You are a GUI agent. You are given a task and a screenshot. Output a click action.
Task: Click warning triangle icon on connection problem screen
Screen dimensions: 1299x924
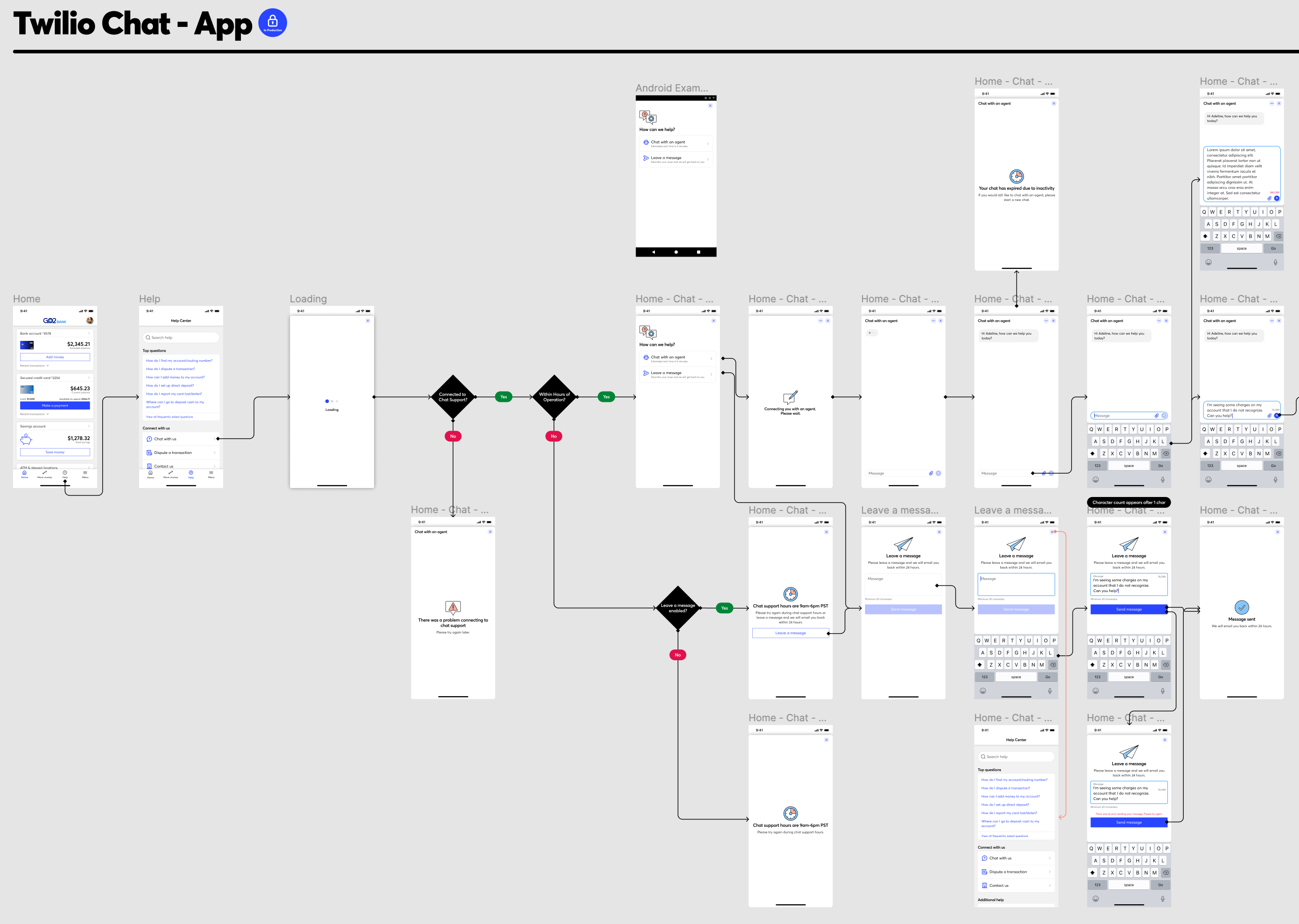[x=453, y=607]
